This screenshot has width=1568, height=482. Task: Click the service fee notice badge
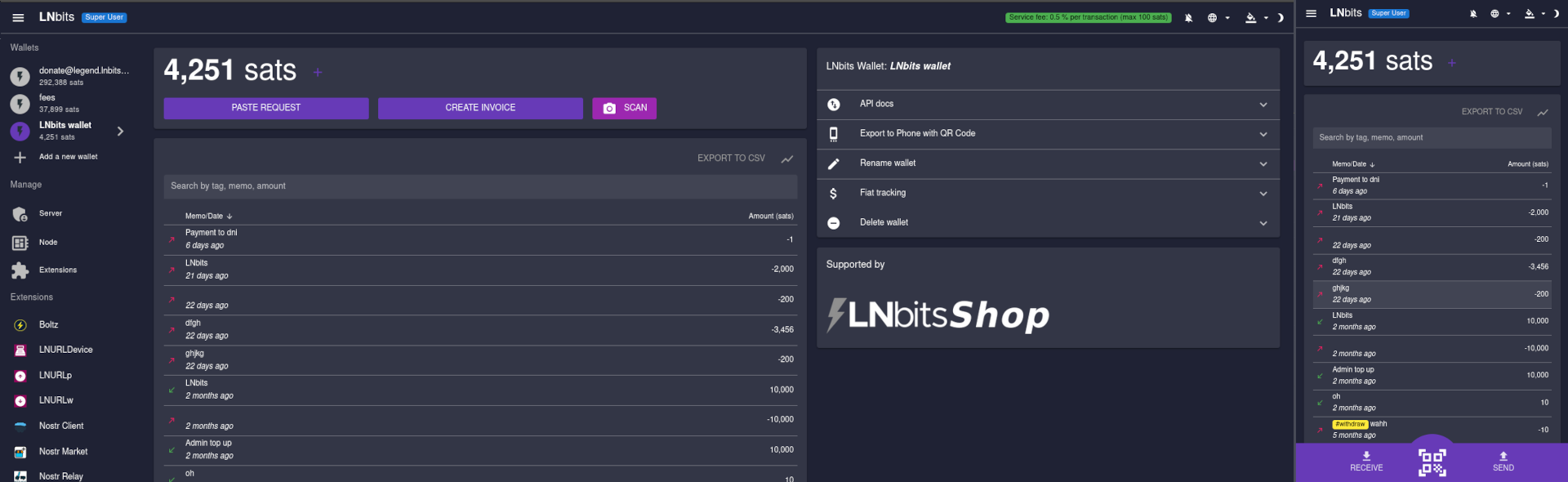[x=1088, y=17]
